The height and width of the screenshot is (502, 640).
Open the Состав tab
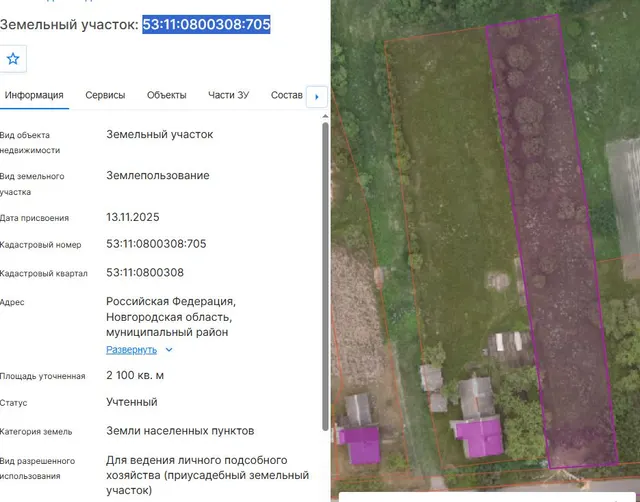point(287,95)
